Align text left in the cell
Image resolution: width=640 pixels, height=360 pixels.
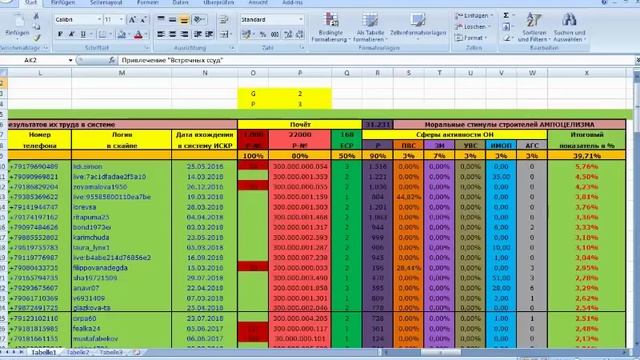pos(161,35)
